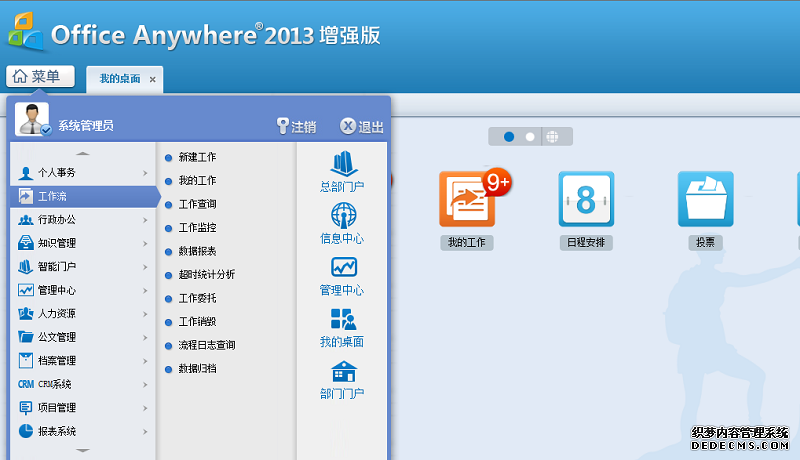The height and width of the screenshot is (460, 800).
Task: Click the 档案管理 icon
Action: 26,361
